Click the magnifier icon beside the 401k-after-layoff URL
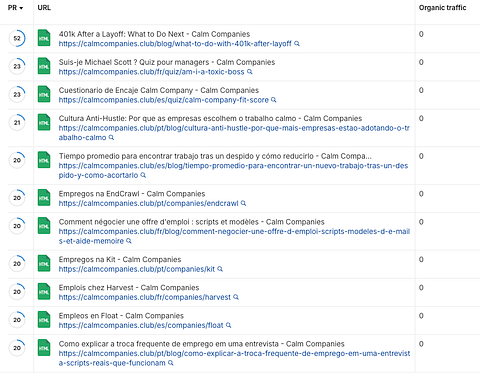Image resolution: width=480 pixels, height=390 pixels. [297, 44]
